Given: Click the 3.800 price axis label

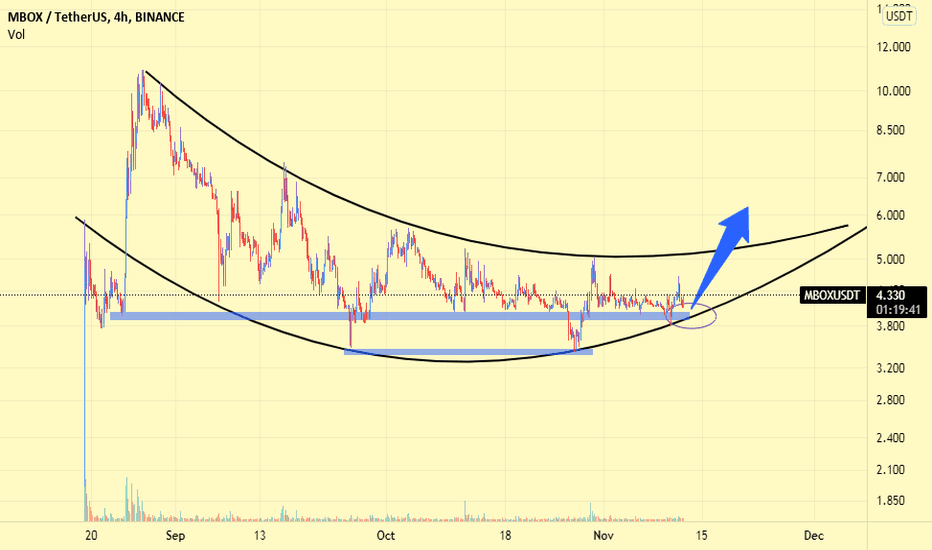Looking at the screenshot, I should coord(890,326).
